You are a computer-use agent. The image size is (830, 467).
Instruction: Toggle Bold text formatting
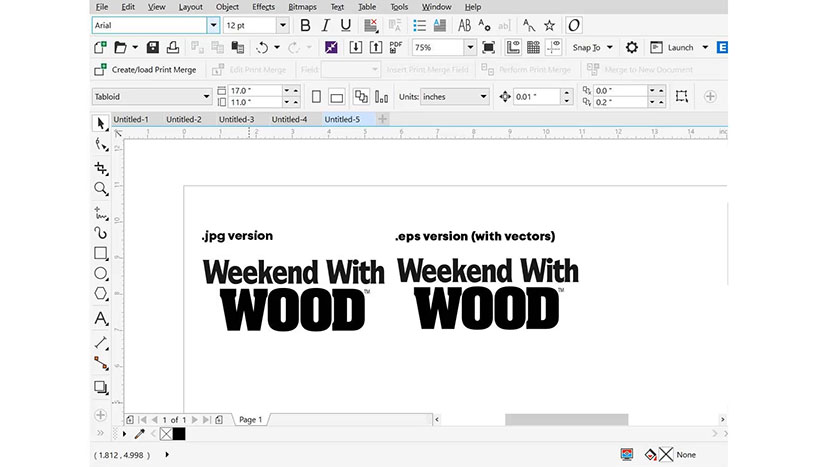click(306, 25)
